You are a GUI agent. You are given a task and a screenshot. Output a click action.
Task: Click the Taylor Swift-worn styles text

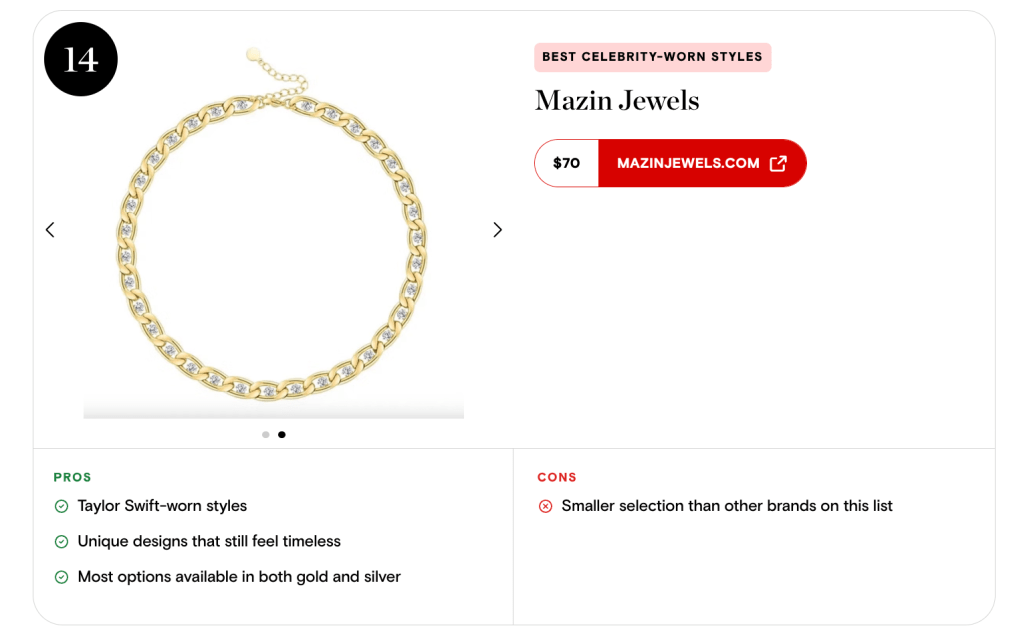(x=162, y=506)
